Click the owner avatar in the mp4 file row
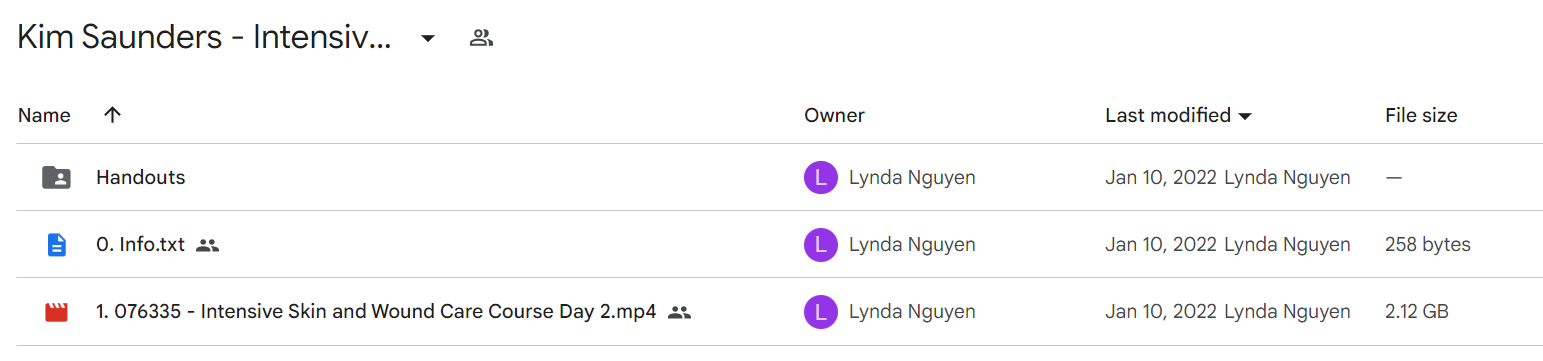The image size is (1543, 361). coord(820,312)
